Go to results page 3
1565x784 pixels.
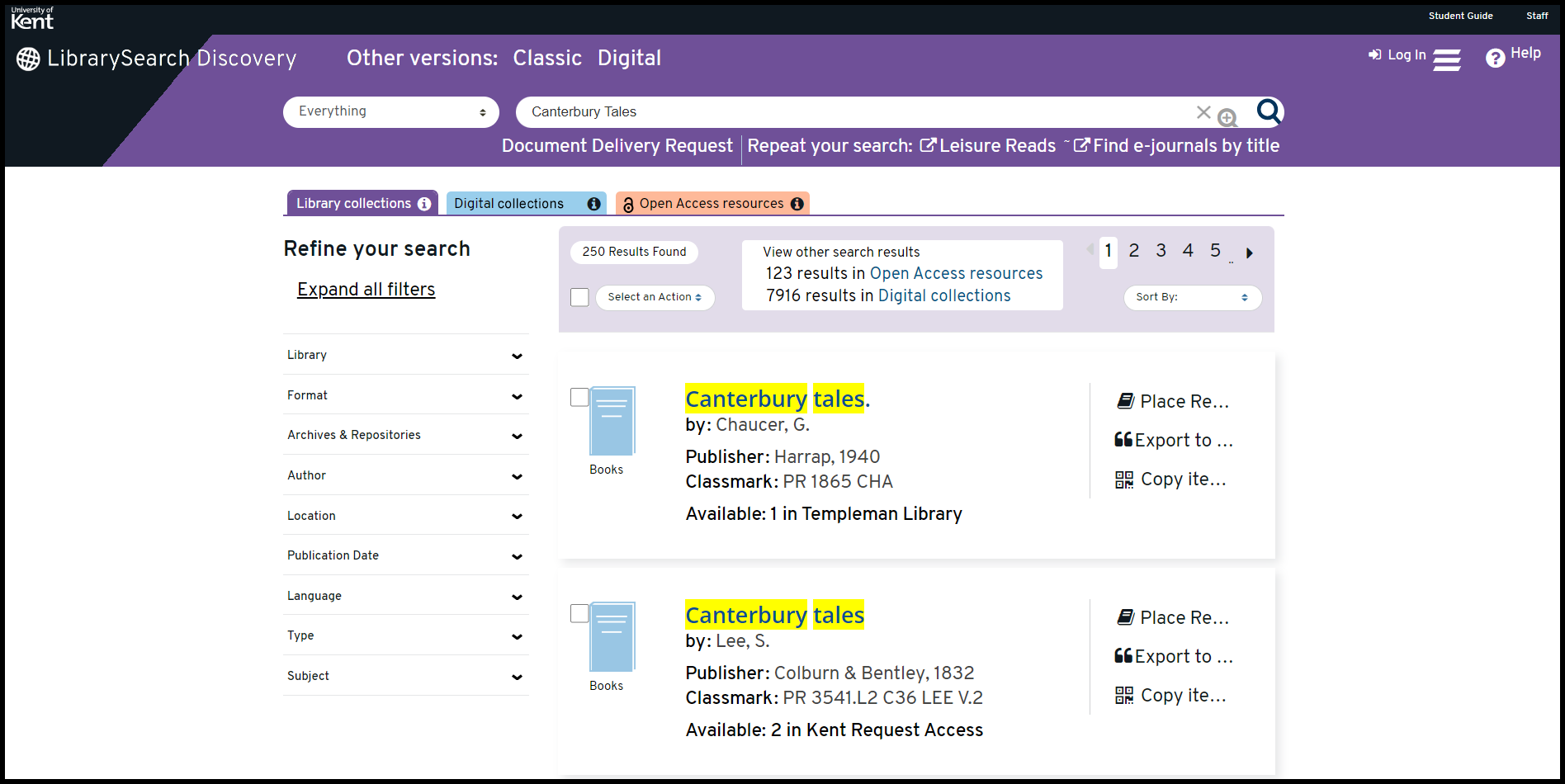click(1161, 251)
